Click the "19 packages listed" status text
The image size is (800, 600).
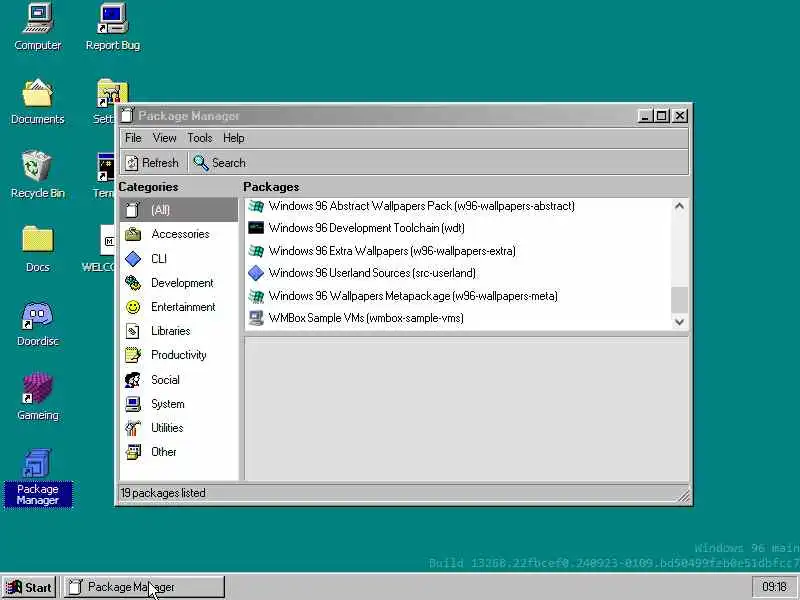point(163,493)
